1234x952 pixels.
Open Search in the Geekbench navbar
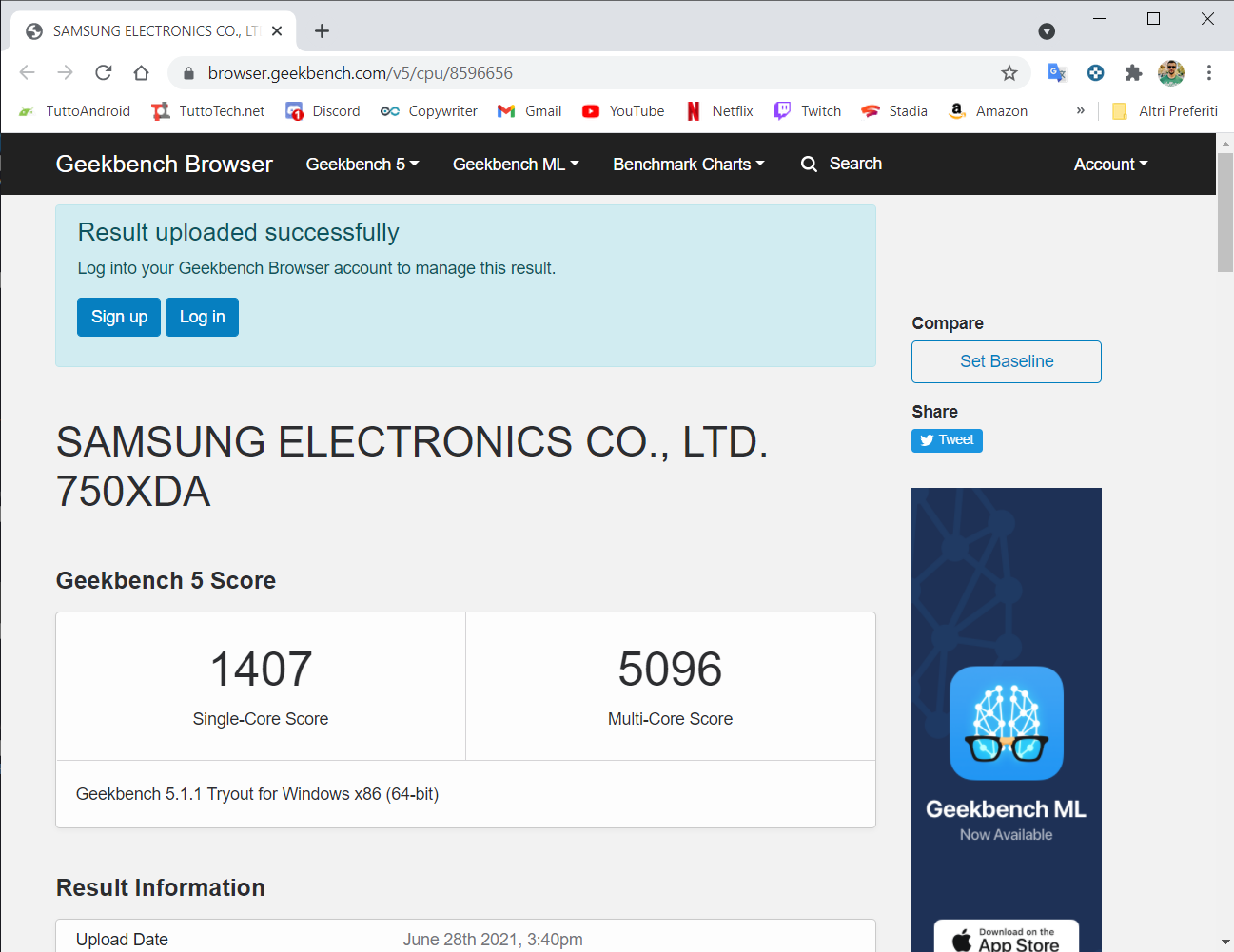pyautogui.click(x=842, y=164)
